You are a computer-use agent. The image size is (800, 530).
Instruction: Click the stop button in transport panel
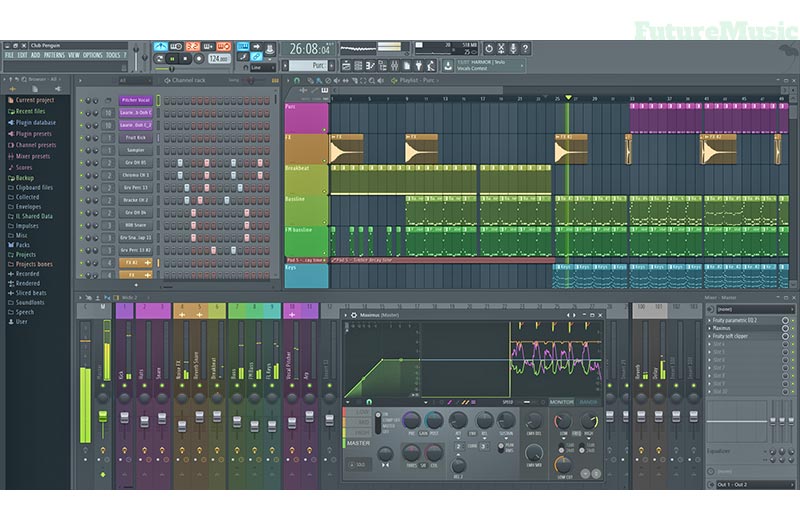point(185,59)
